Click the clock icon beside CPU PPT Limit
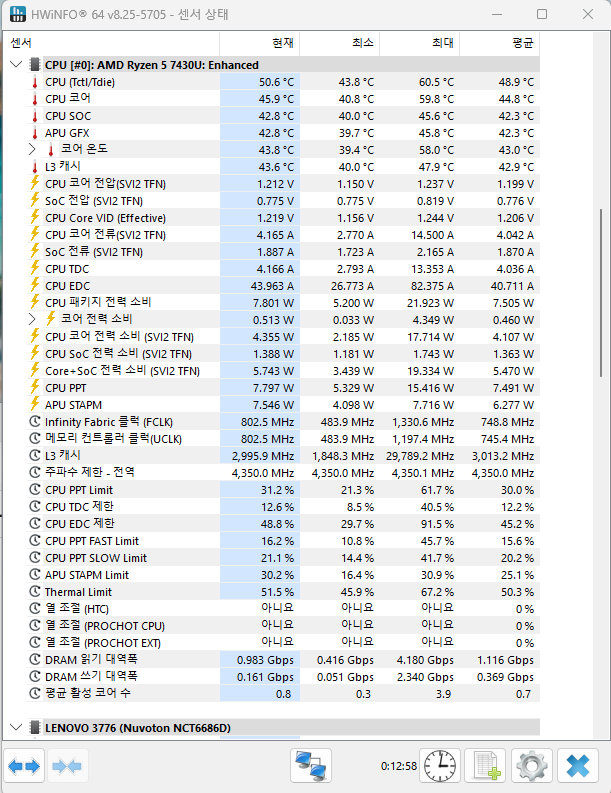The width and height of the screenshot is (611, 793). (35, 490)
